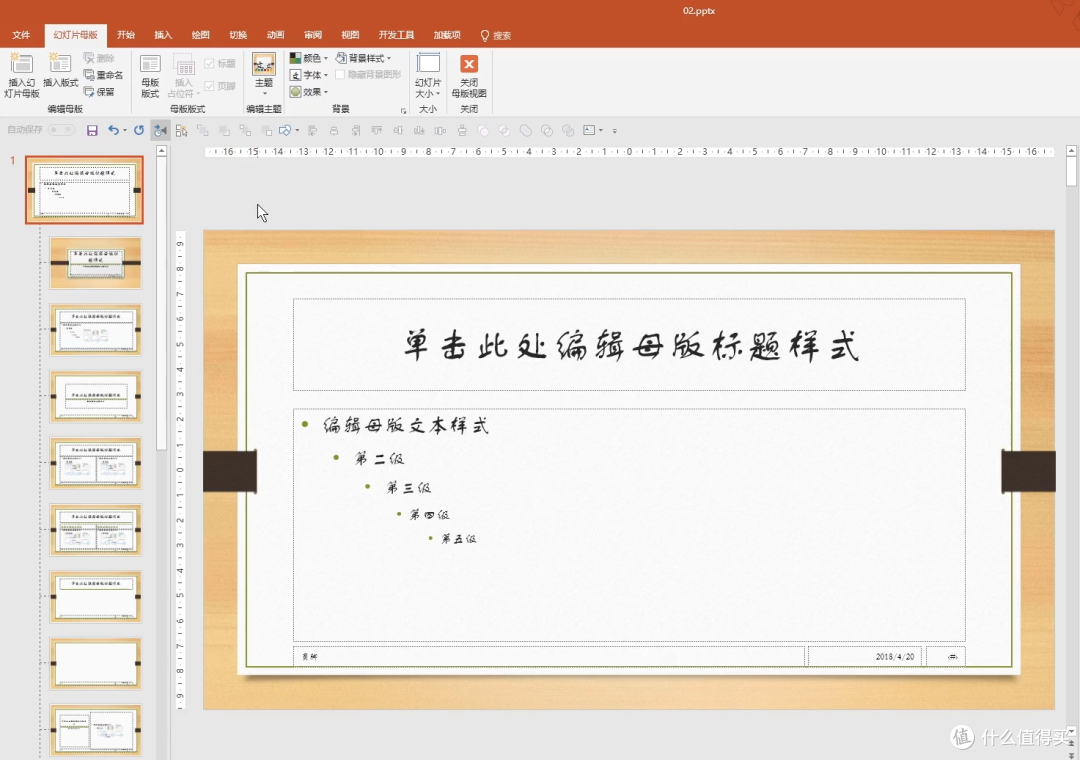This screenshot has width=1080, height=760.
Task: Click the distribute vertically icon
Action: pos(462,130)
